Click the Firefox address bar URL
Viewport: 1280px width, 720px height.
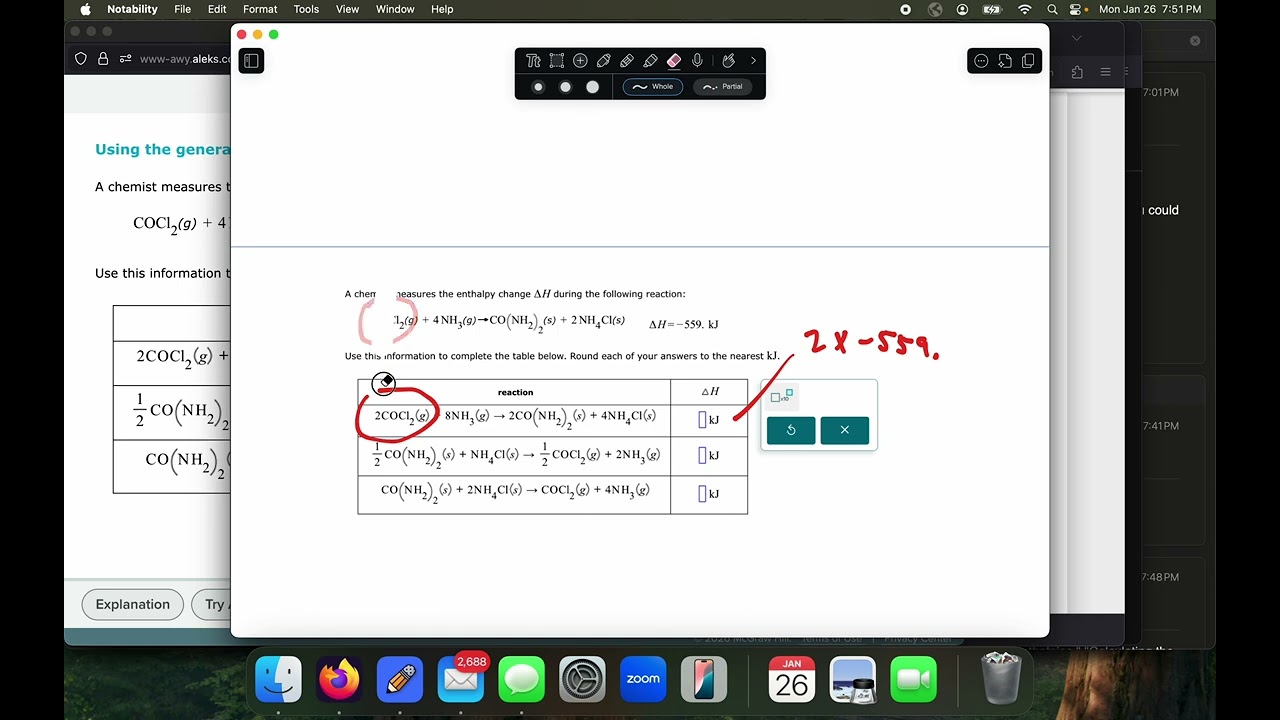click(x=184, y=59)
